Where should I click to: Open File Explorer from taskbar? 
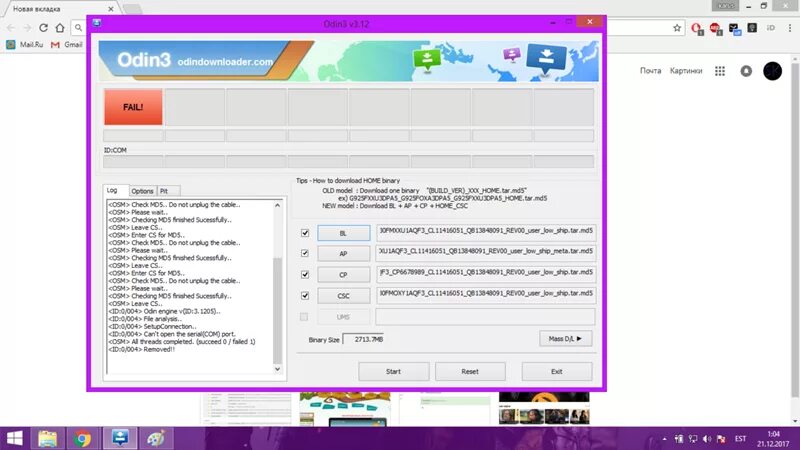48,438
